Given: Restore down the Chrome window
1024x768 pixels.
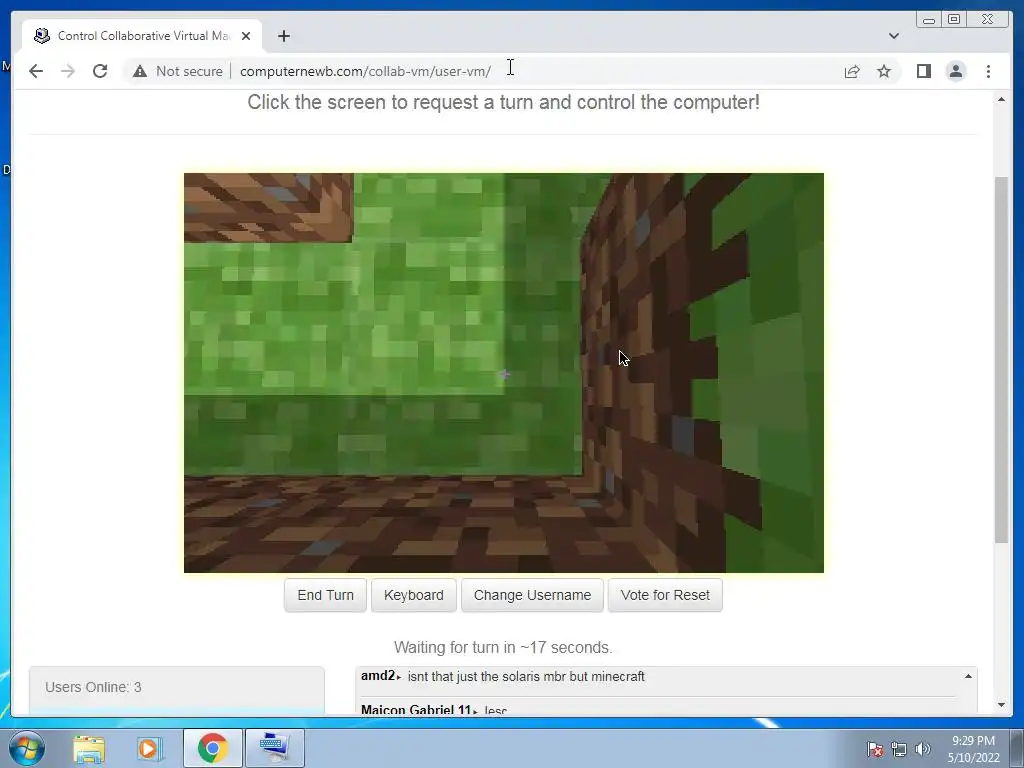Looking at the screenshot, I should click(x=953, y=20).
